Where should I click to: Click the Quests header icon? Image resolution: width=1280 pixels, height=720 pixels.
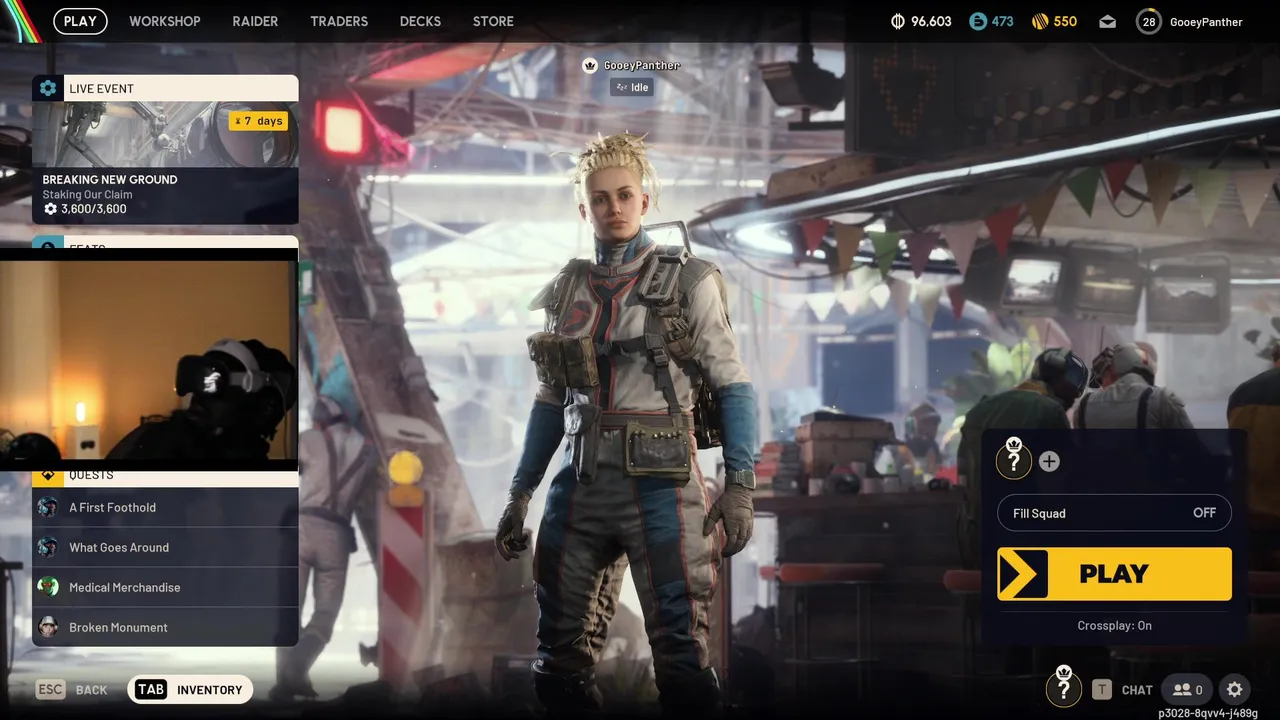point(48,476)
